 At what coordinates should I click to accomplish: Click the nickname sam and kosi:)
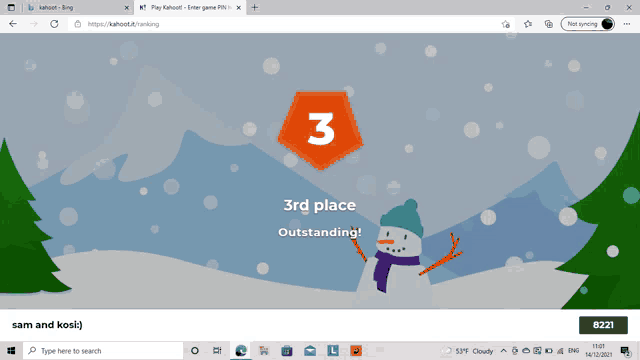(x=47, y=325)
